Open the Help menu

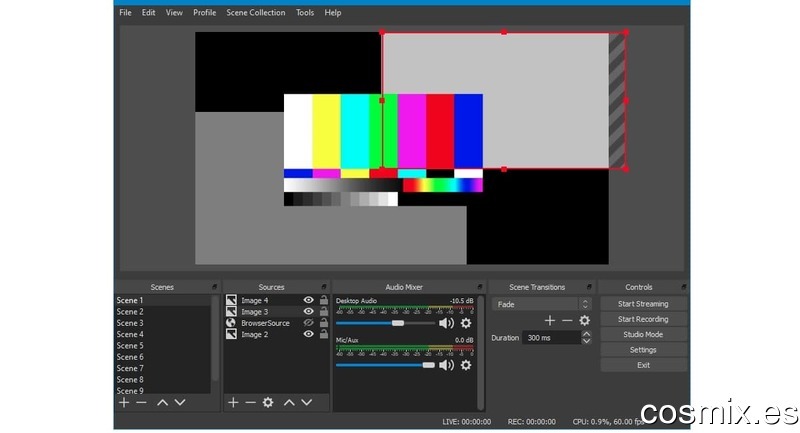click(x=333, y=13)
